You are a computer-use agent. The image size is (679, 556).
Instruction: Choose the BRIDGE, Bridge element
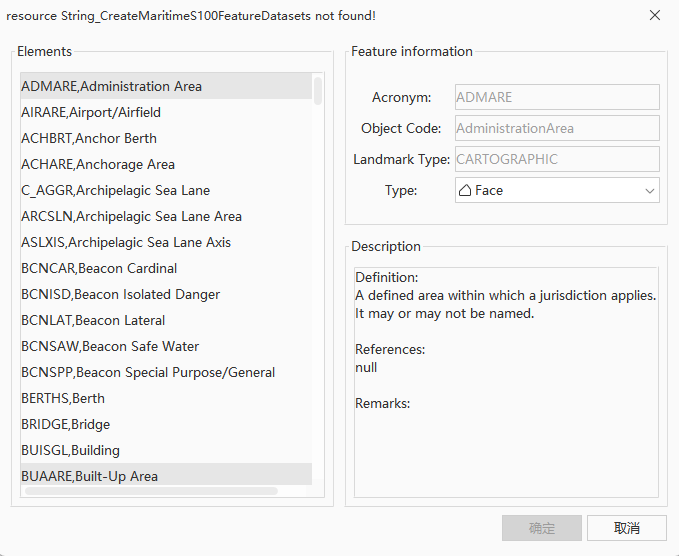(x=66, y=424)
